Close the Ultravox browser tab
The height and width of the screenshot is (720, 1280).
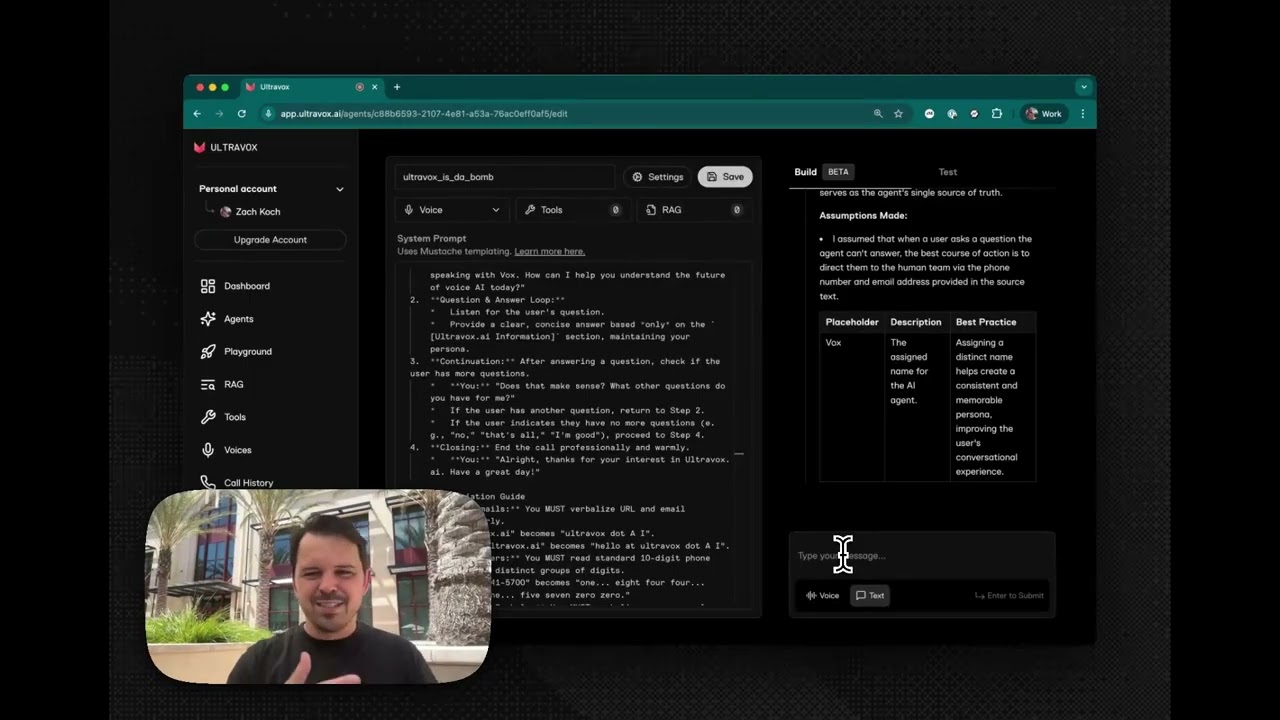376,87
